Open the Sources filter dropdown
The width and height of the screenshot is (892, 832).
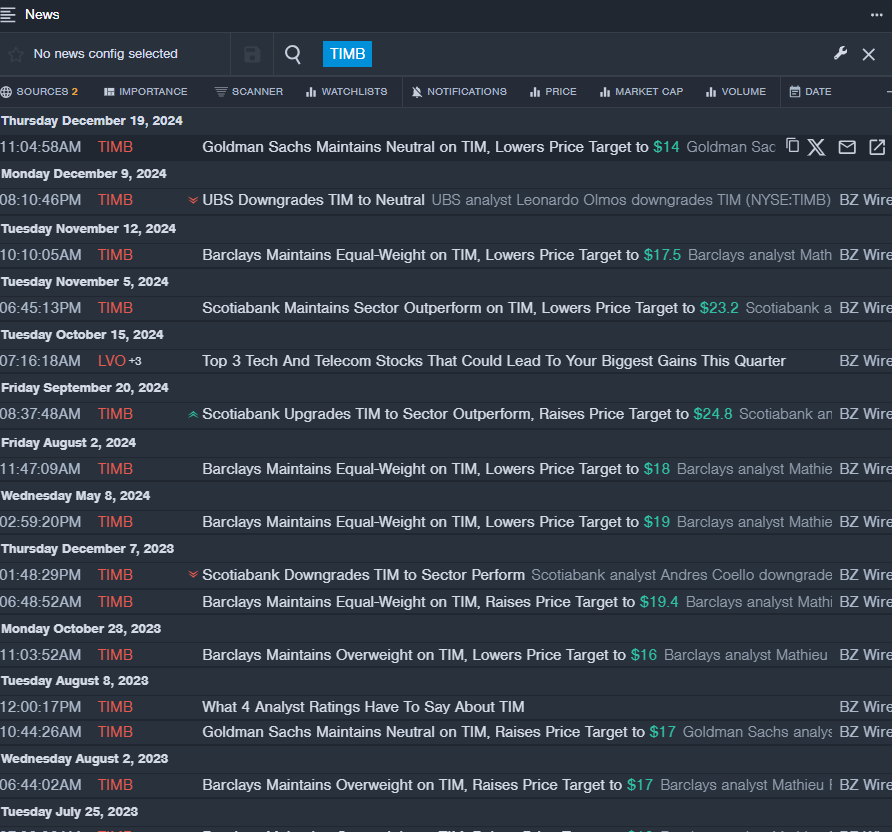(x=39, y=91)
